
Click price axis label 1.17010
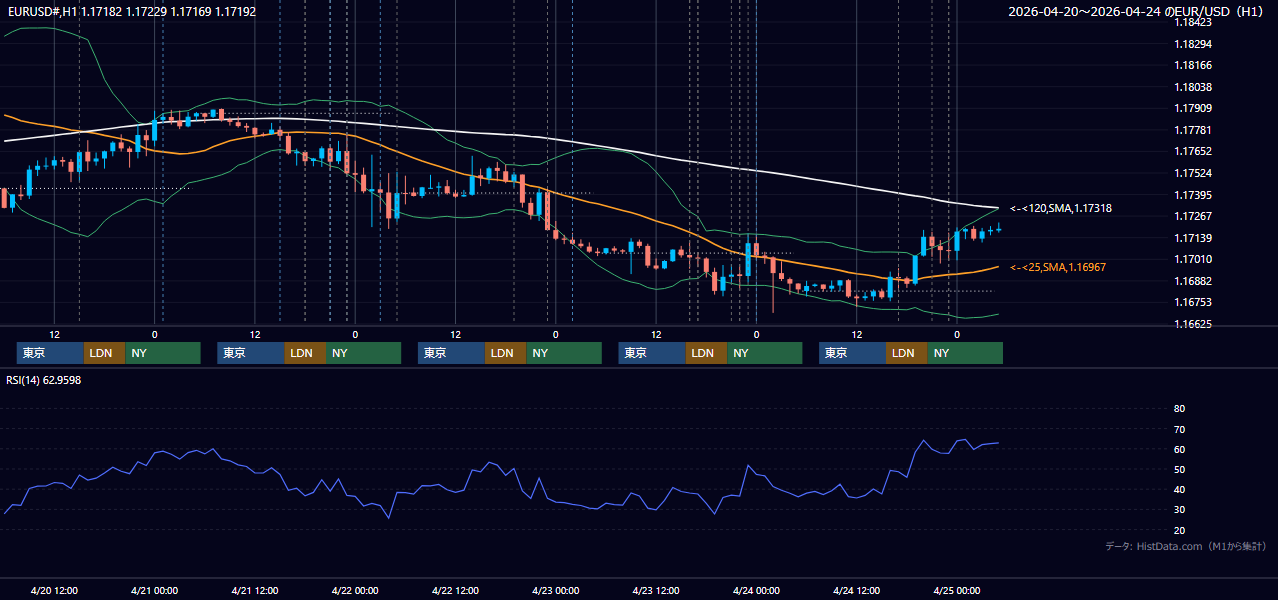[1194, 259]
